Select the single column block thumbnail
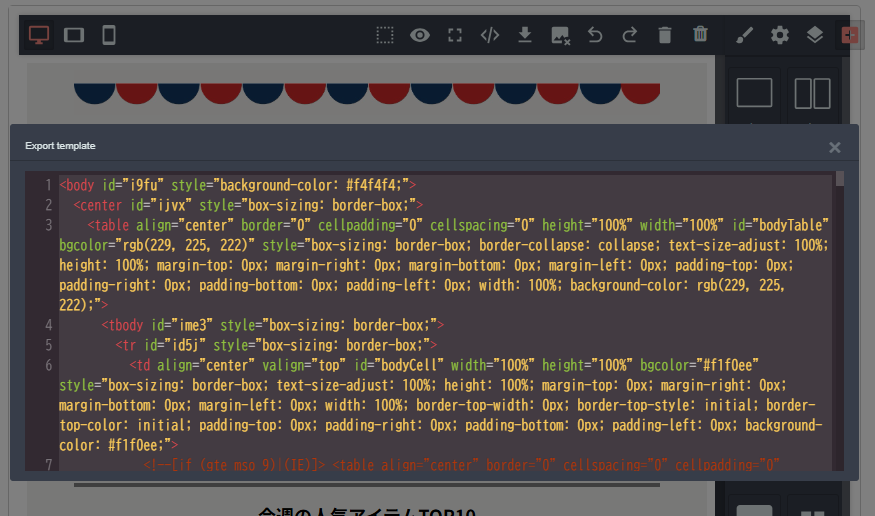This screenshot has width=875, height=516. point(754,94)
